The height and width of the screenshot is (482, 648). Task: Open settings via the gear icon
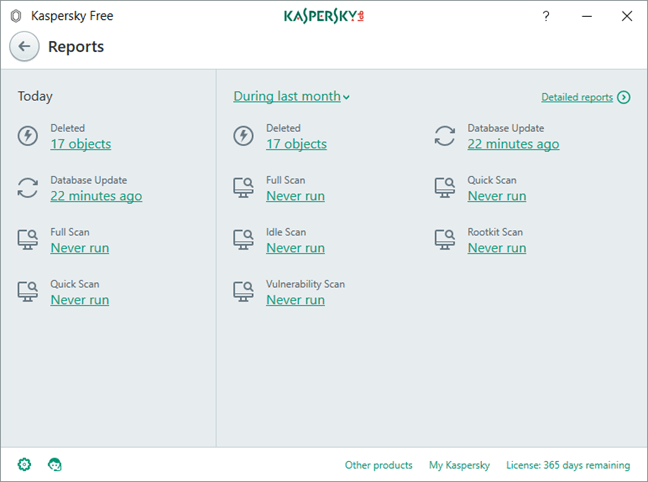pos(25,464)
